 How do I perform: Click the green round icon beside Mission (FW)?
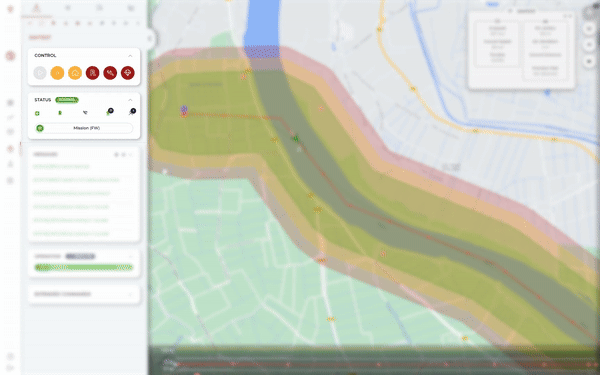[x=40, y=128]
